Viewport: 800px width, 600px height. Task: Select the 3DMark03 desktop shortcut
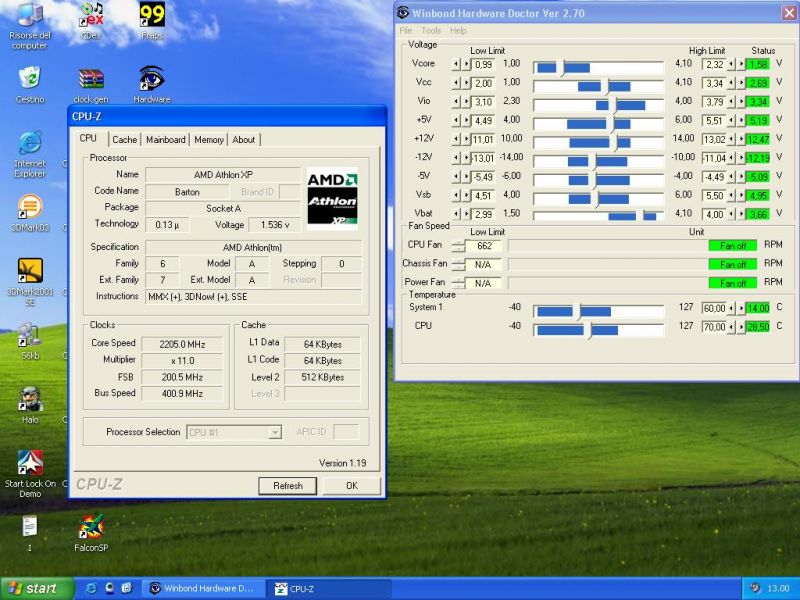(30, 213)
